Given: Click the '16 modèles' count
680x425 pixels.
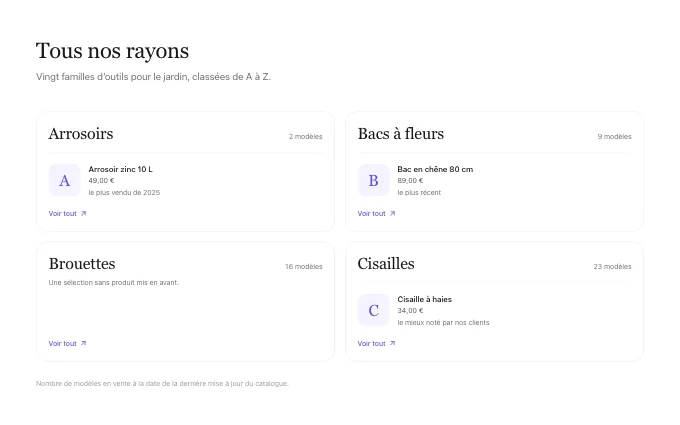Looking at the screenshot, I should click(304, 266).
